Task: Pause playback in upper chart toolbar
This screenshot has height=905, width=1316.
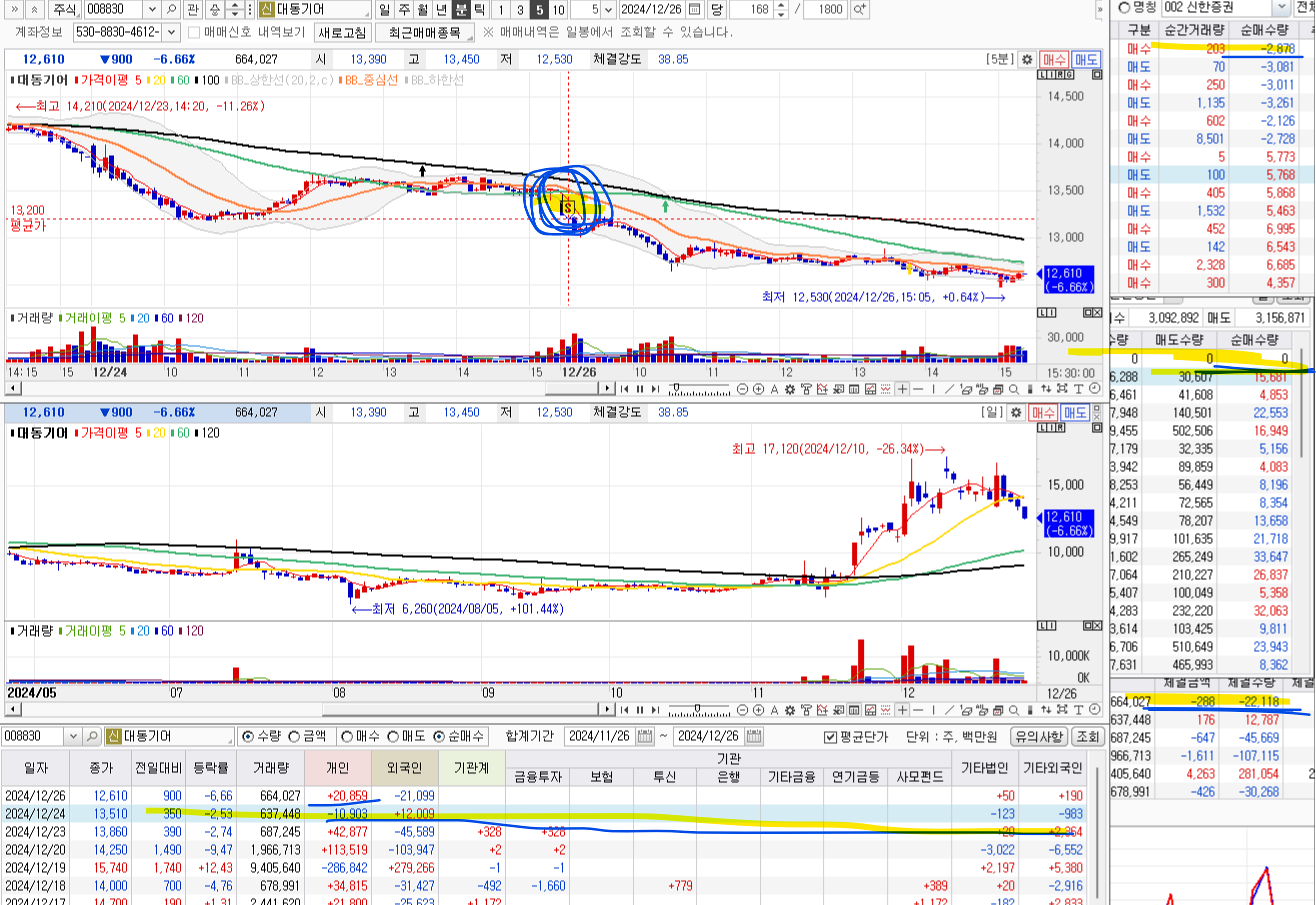Action: (640, 389)
